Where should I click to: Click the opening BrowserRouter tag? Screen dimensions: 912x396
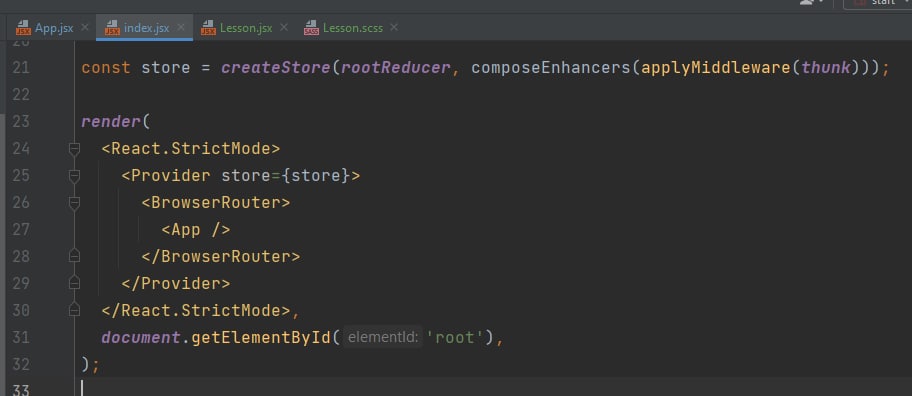coord(216,203)
